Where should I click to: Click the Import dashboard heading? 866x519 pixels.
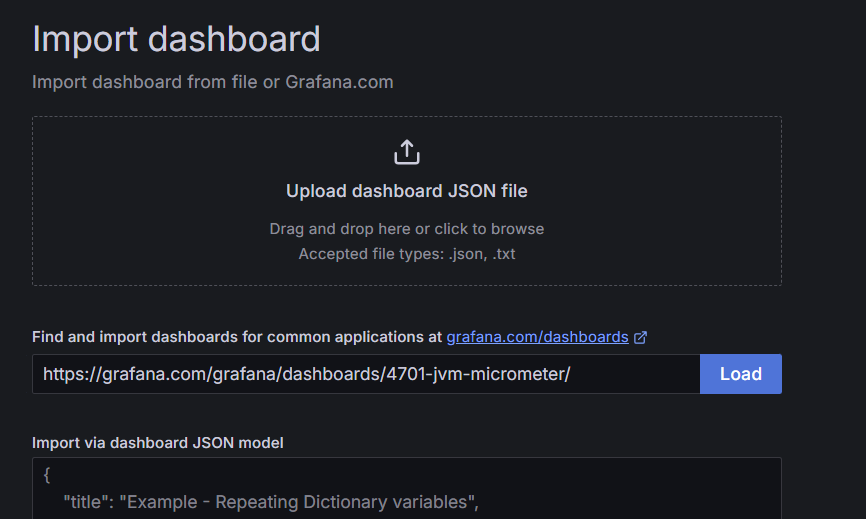(x=176, y=39)
